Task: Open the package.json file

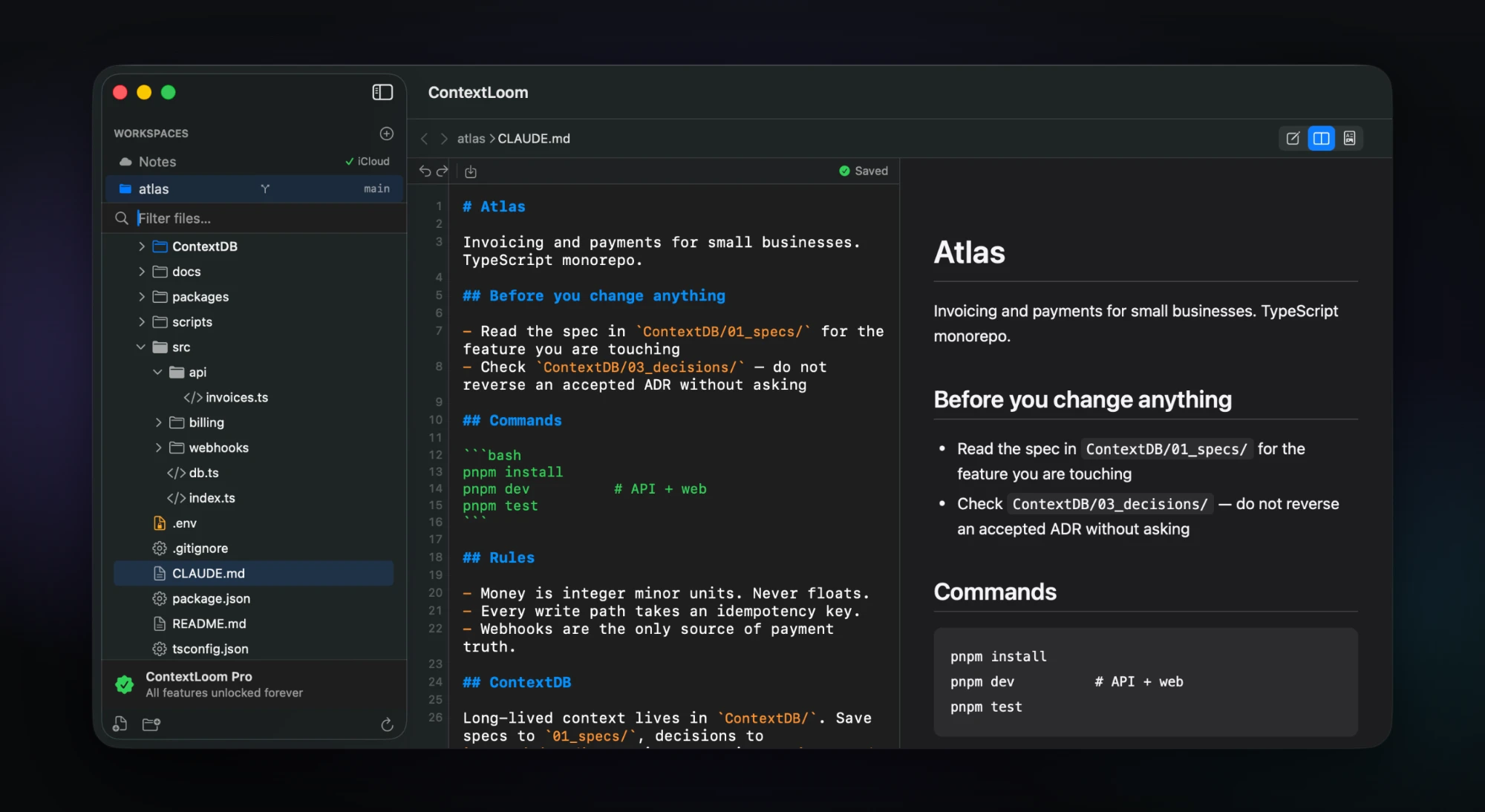Action: click(x=253, y=599)
